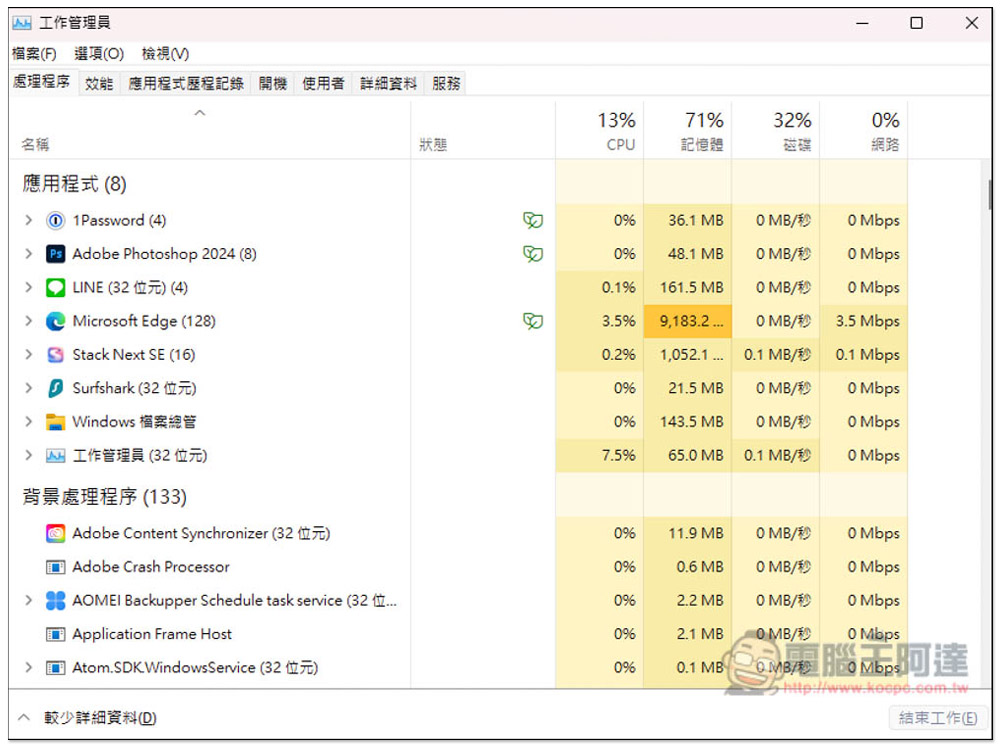The width and height of the screenshot is (1000, 748).
Task: Click the Adobe Photoshop 2024 icon
Action: click(55, 254)
